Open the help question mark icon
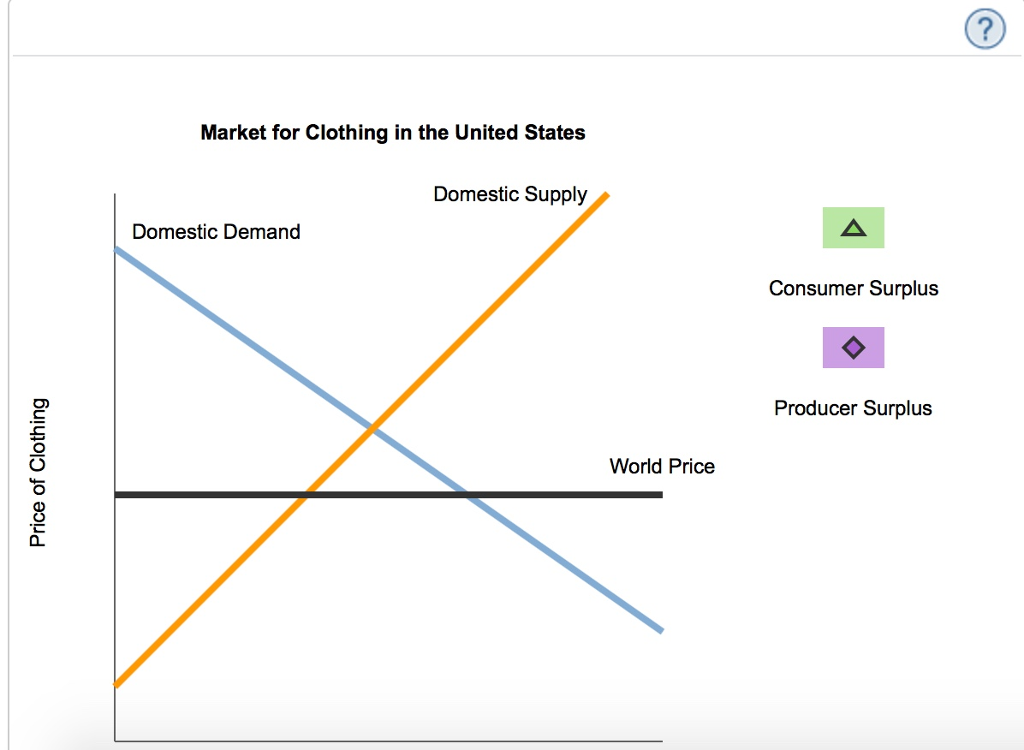The width and height of the screenshot is (1024, 750). (985, 29)
